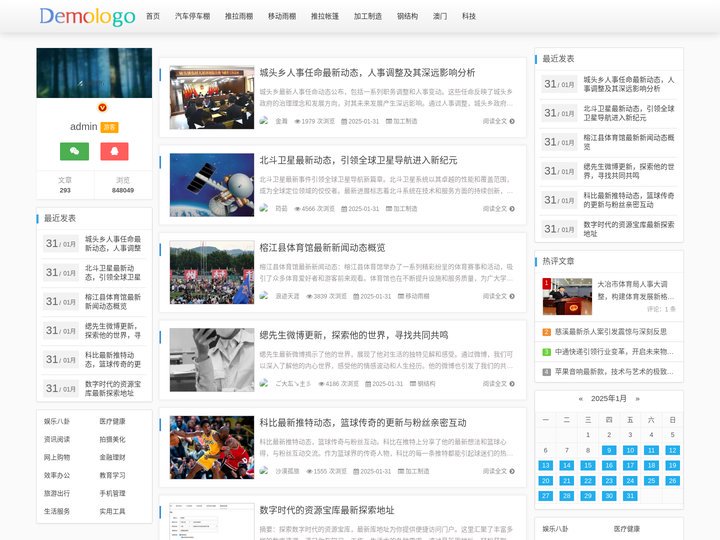Open 移动雨棚 navigation item
Viewport: 720px width, 540px height.
point(282,16)
